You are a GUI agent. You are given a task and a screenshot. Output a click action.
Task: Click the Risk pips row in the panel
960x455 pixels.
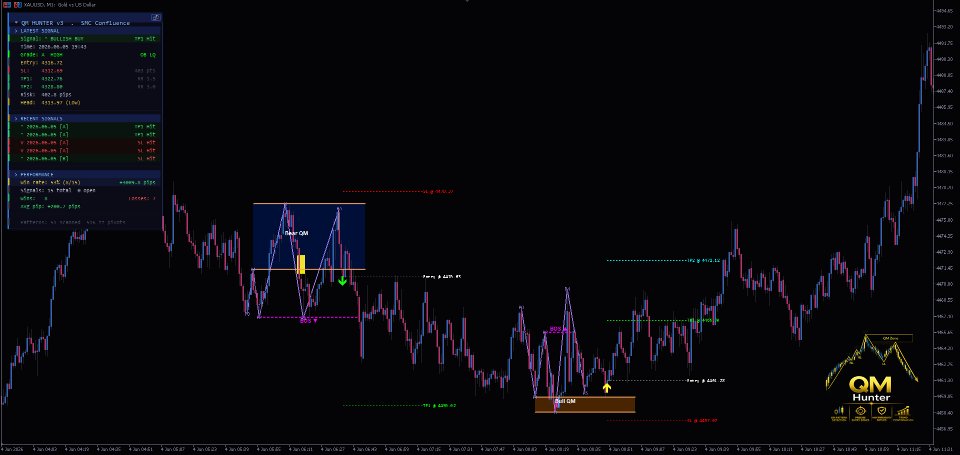(x=85, y=94)
